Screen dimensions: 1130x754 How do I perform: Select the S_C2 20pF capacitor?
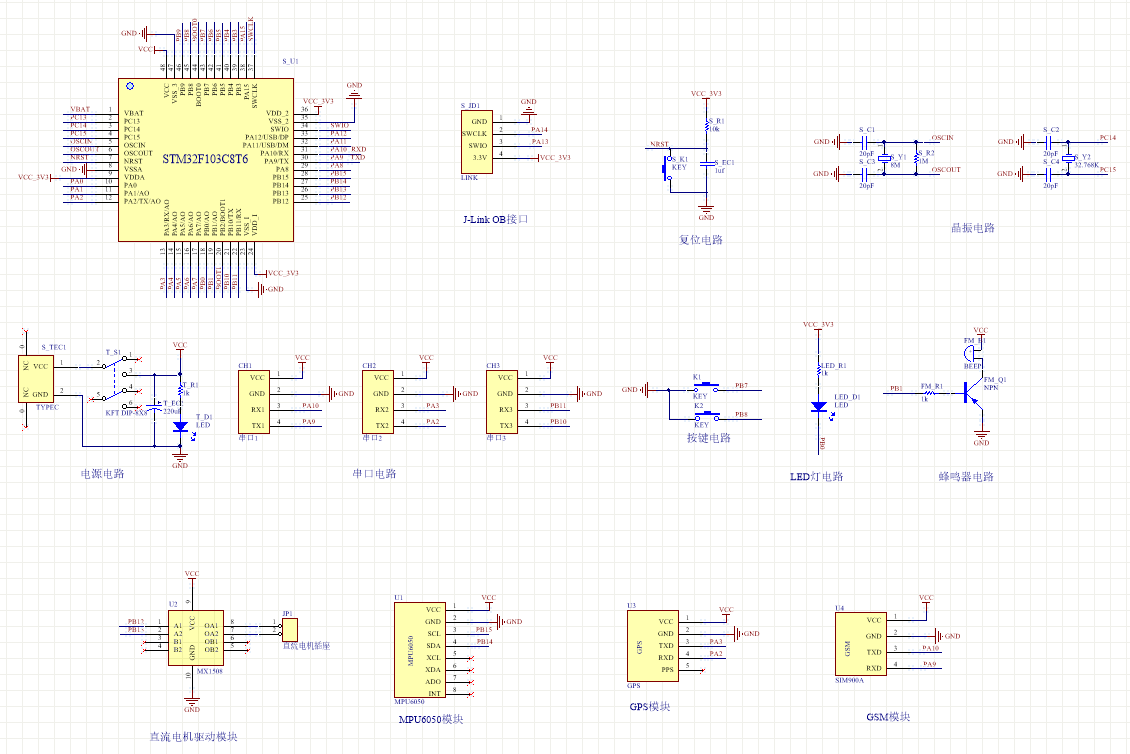click(1051, 142)
